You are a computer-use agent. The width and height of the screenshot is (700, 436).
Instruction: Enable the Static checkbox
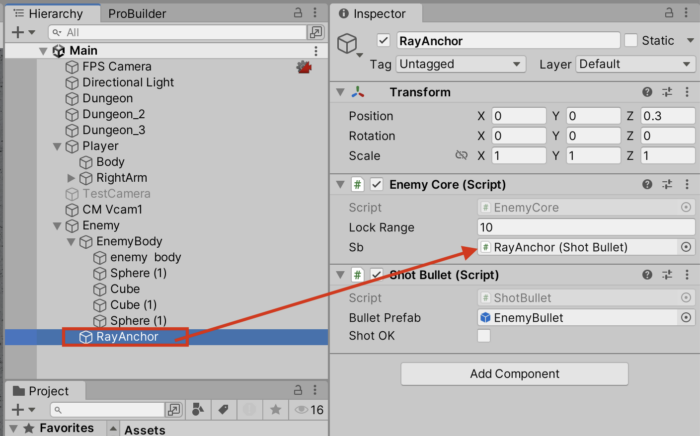(631, 40)
